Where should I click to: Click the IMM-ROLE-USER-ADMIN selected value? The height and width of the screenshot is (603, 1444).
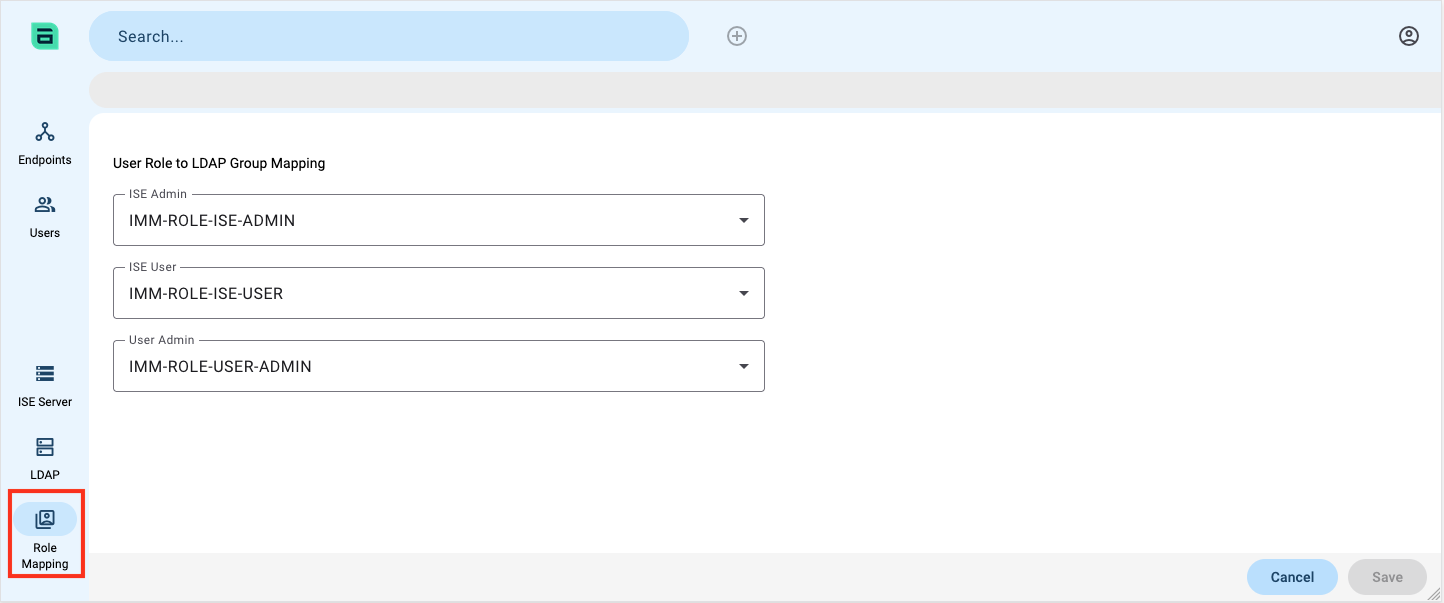pos(220,366)
